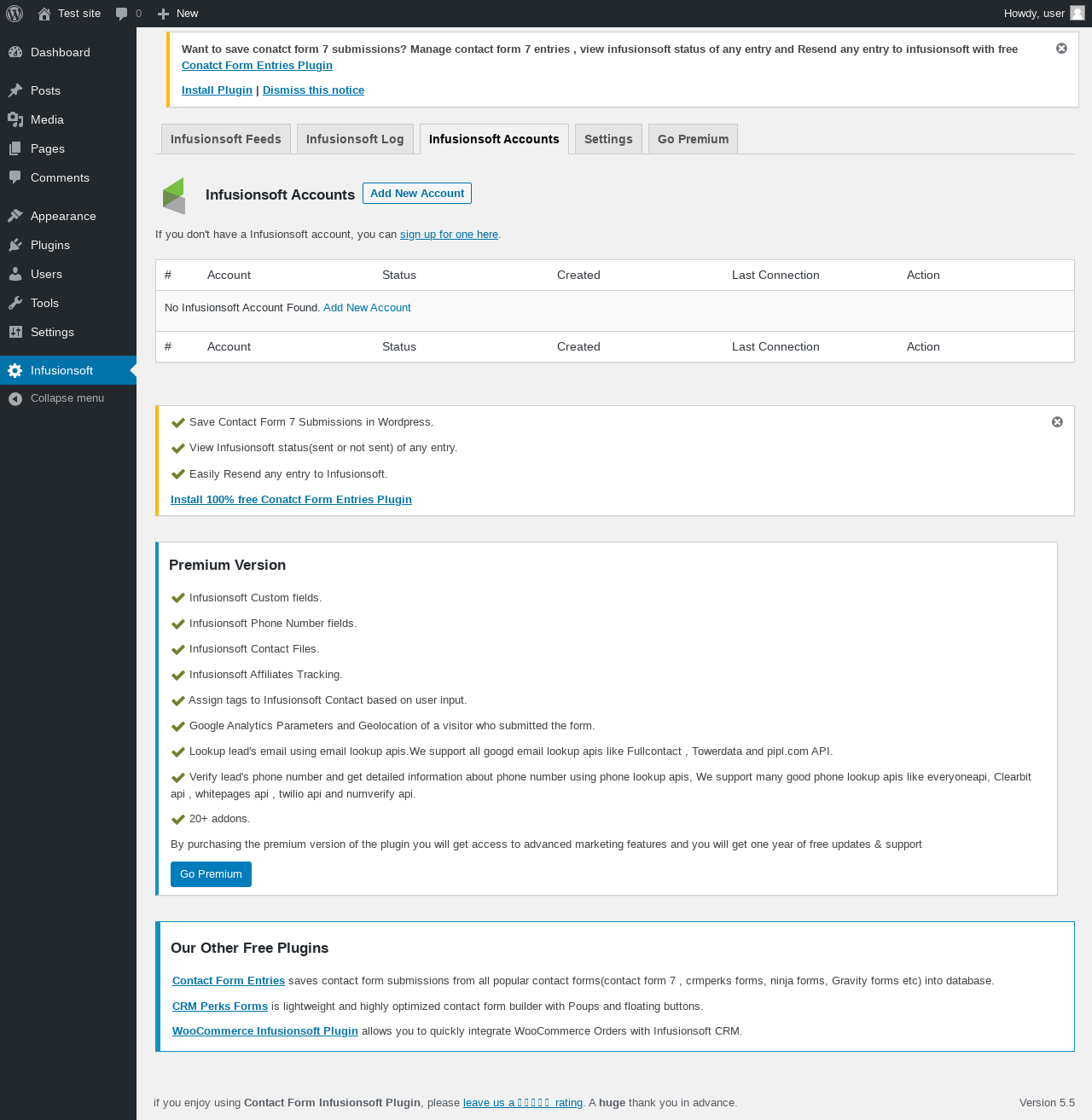Open the Test site home icon

[44, 14]
